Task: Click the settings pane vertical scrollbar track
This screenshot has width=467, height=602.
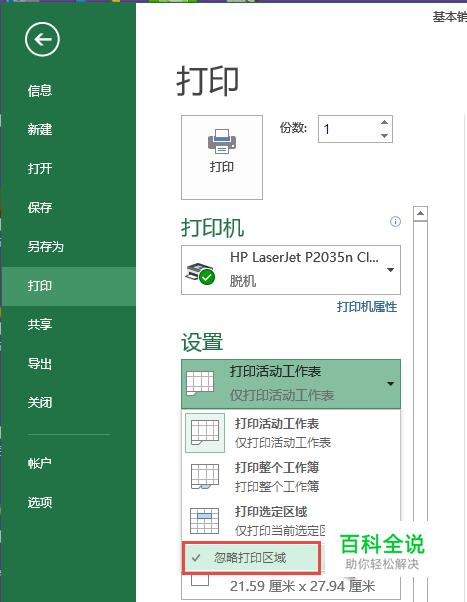Action: [421, 369]
